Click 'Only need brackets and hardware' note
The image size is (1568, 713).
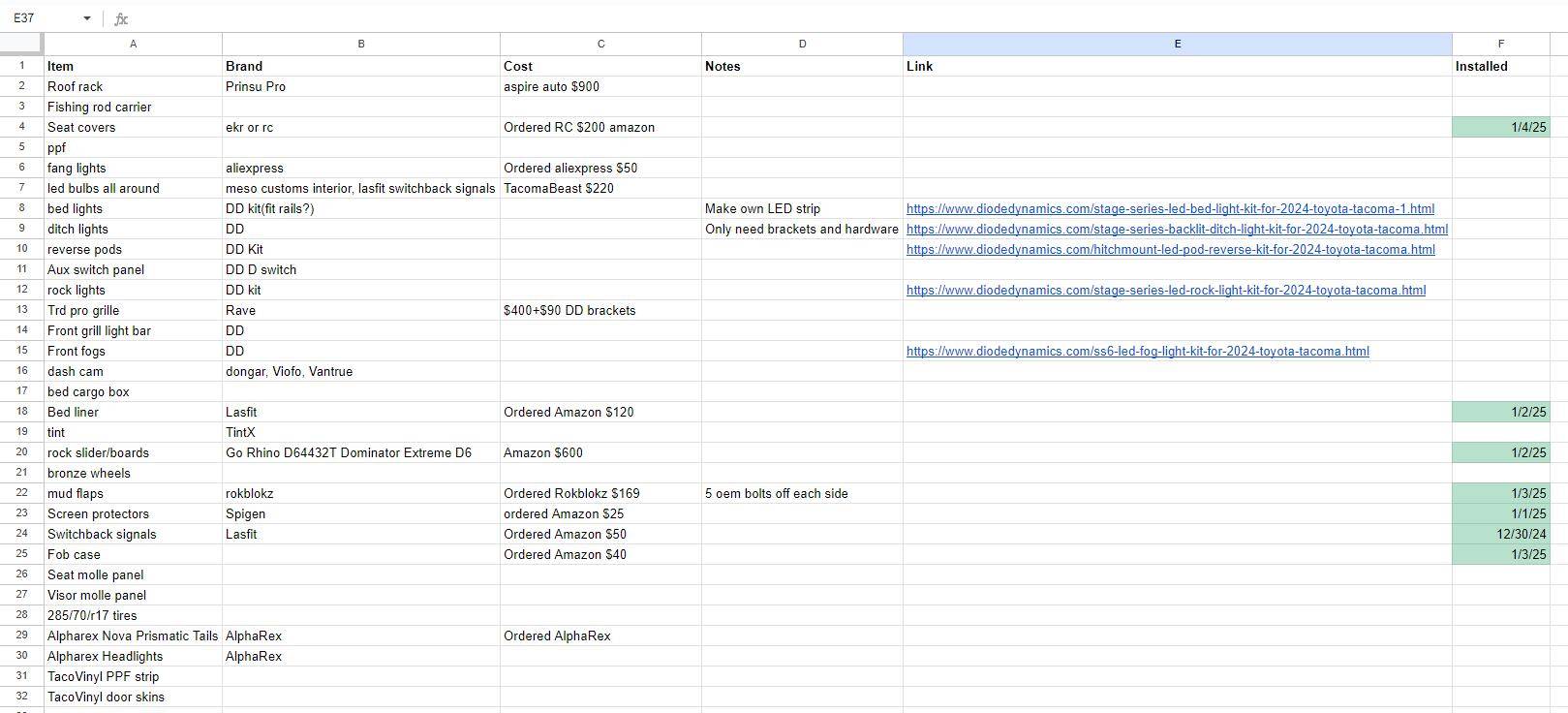[802, 229]
